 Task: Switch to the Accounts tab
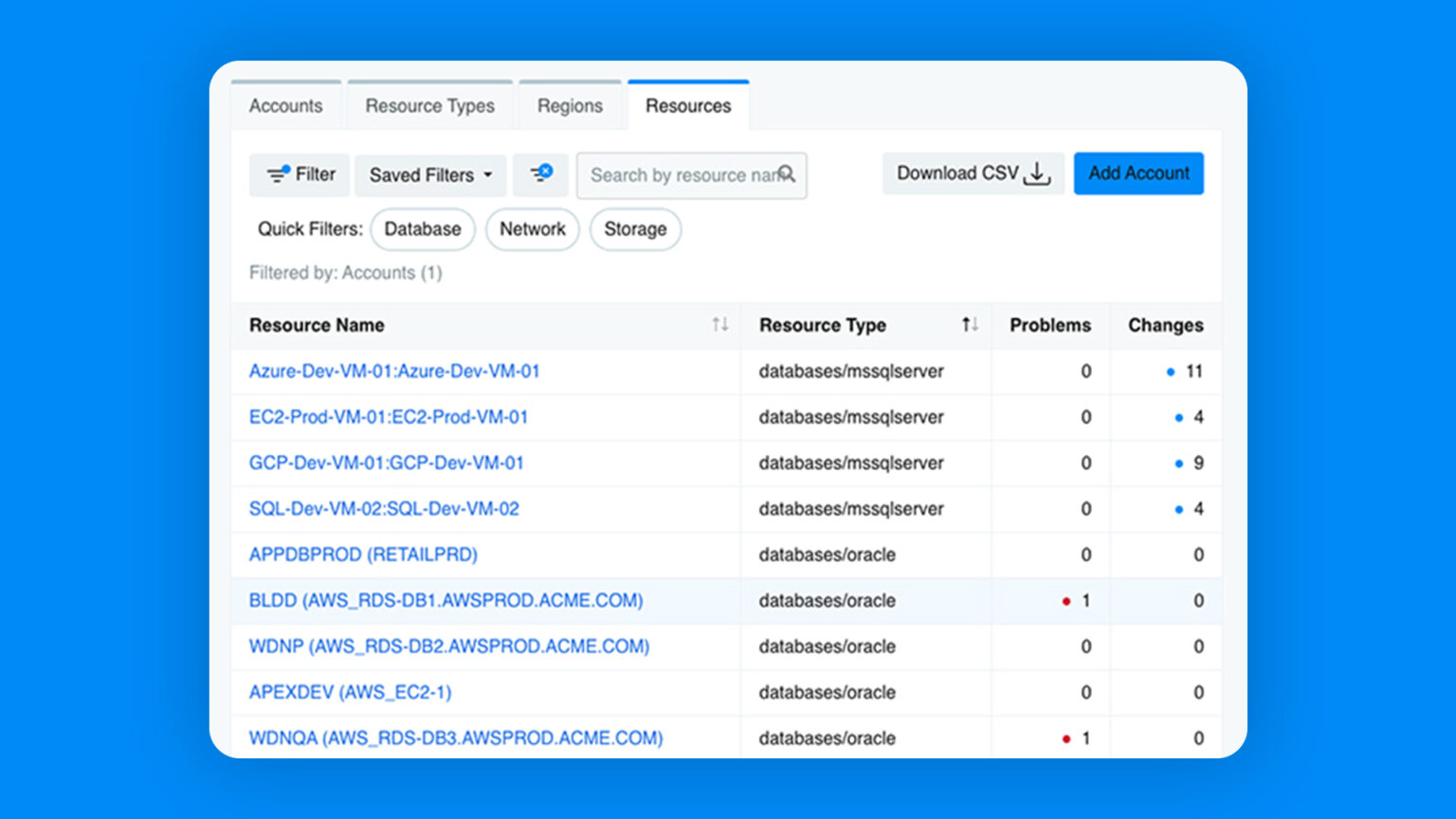click(x=285, y=105)
